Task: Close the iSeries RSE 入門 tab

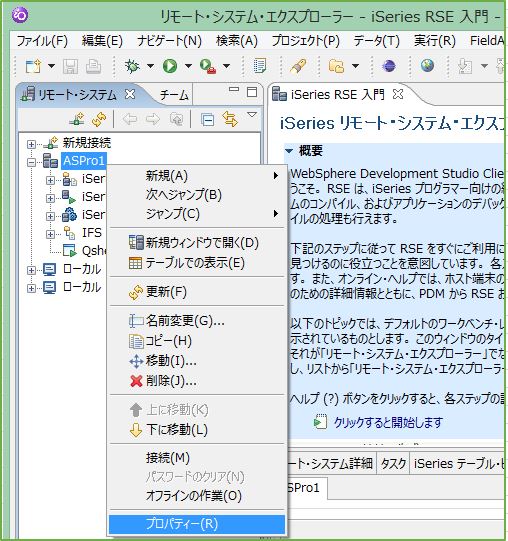Action: [x=398, y=94]
